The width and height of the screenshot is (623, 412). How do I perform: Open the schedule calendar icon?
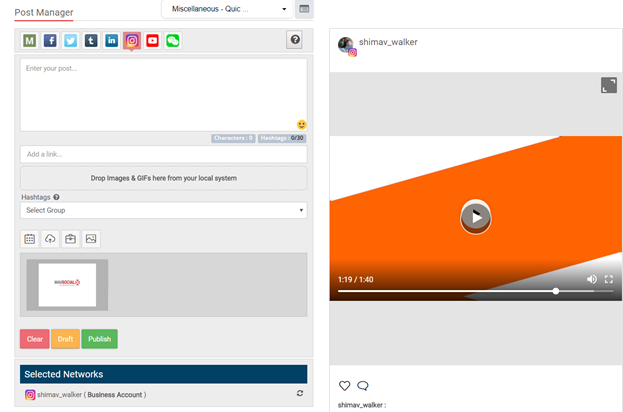[29, 239]
